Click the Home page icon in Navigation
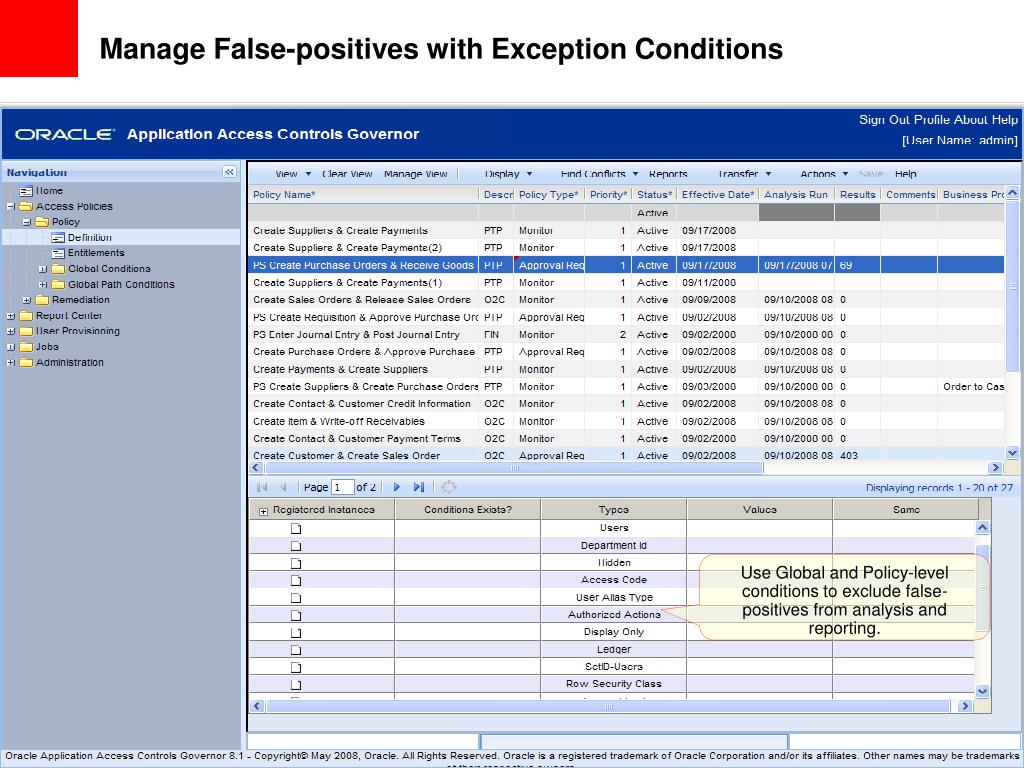This screenshot has width=1024, height=768. click(x=25, y=191)
